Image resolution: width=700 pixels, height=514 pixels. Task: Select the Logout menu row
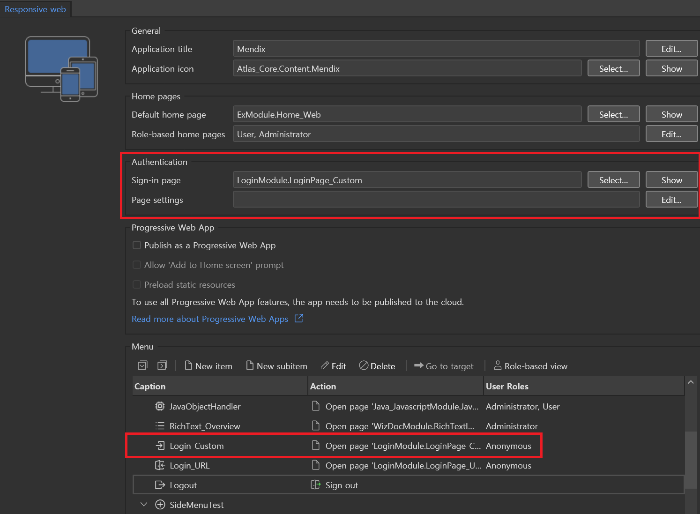click(408, 485)
